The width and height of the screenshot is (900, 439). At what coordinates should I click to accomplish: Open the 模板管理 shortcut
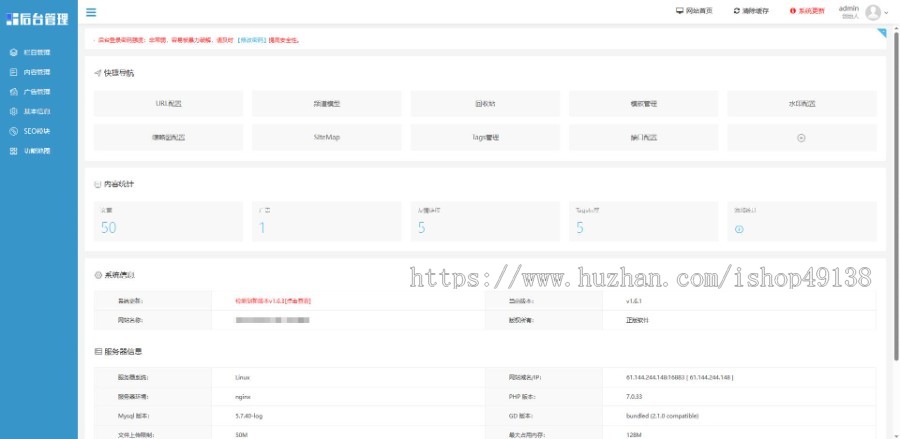643,104
